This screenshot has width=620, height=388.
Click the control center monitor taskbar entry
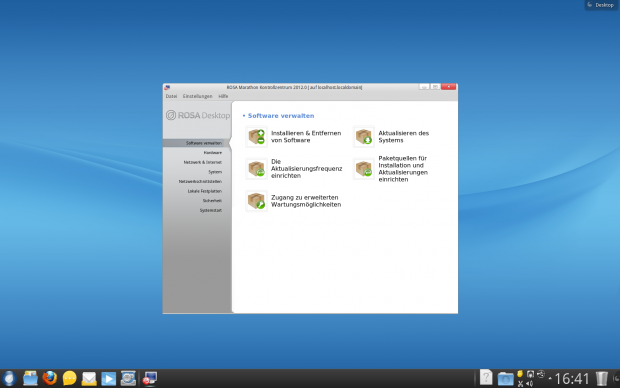pyautogui.click(x=150, y=379)
